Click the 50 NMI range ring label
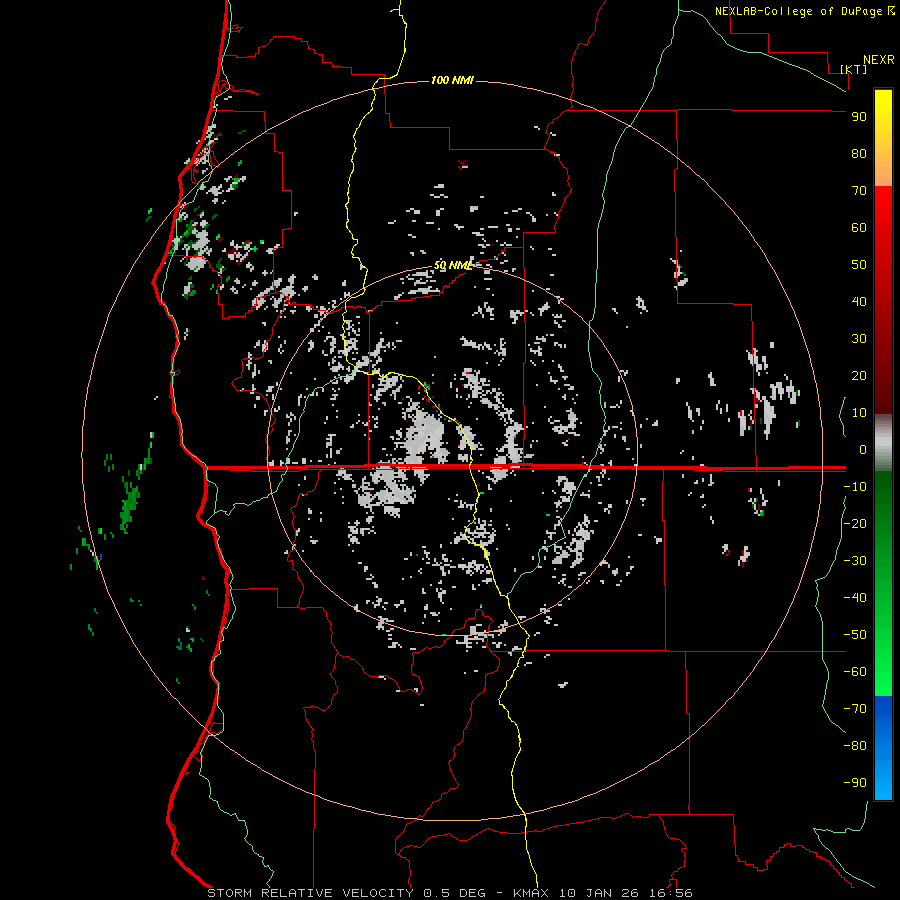Screen dimensions: 900x900 452,265
